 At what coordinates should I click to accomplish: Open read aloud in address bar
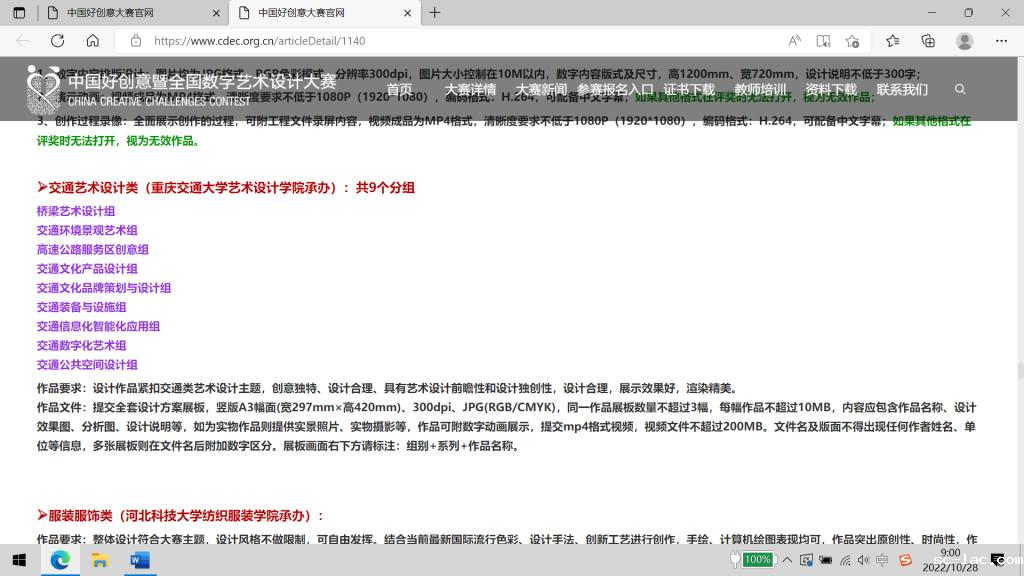[x=794, y=41]
